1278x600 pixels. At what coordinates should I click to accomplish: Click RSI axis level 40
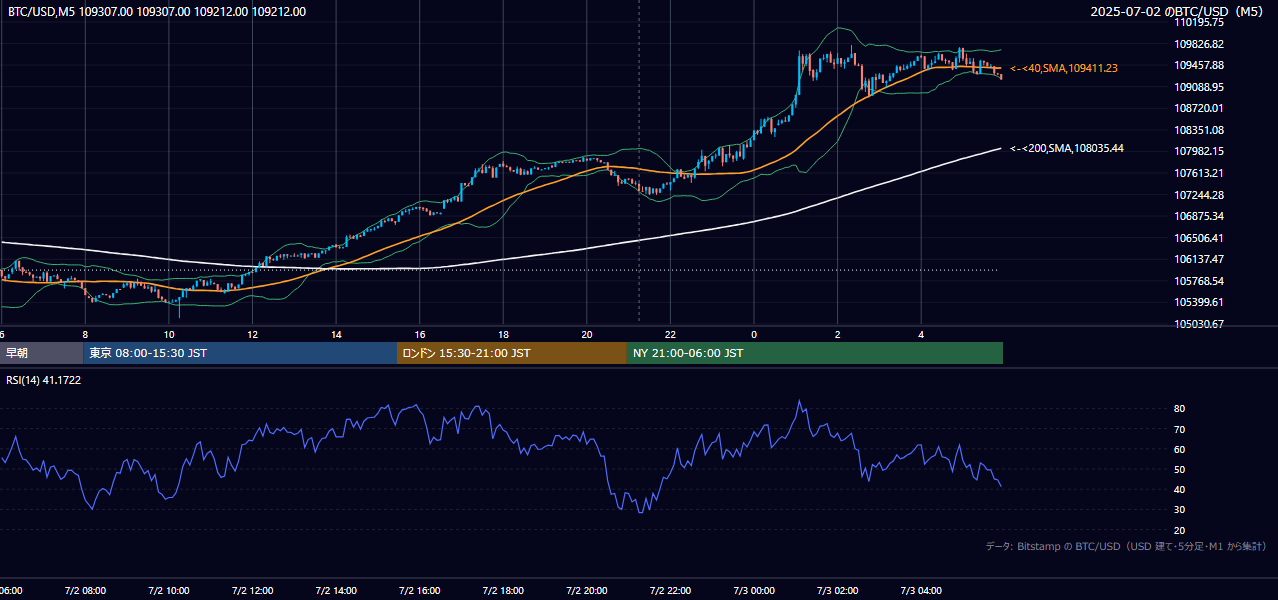click(1179, 490)
